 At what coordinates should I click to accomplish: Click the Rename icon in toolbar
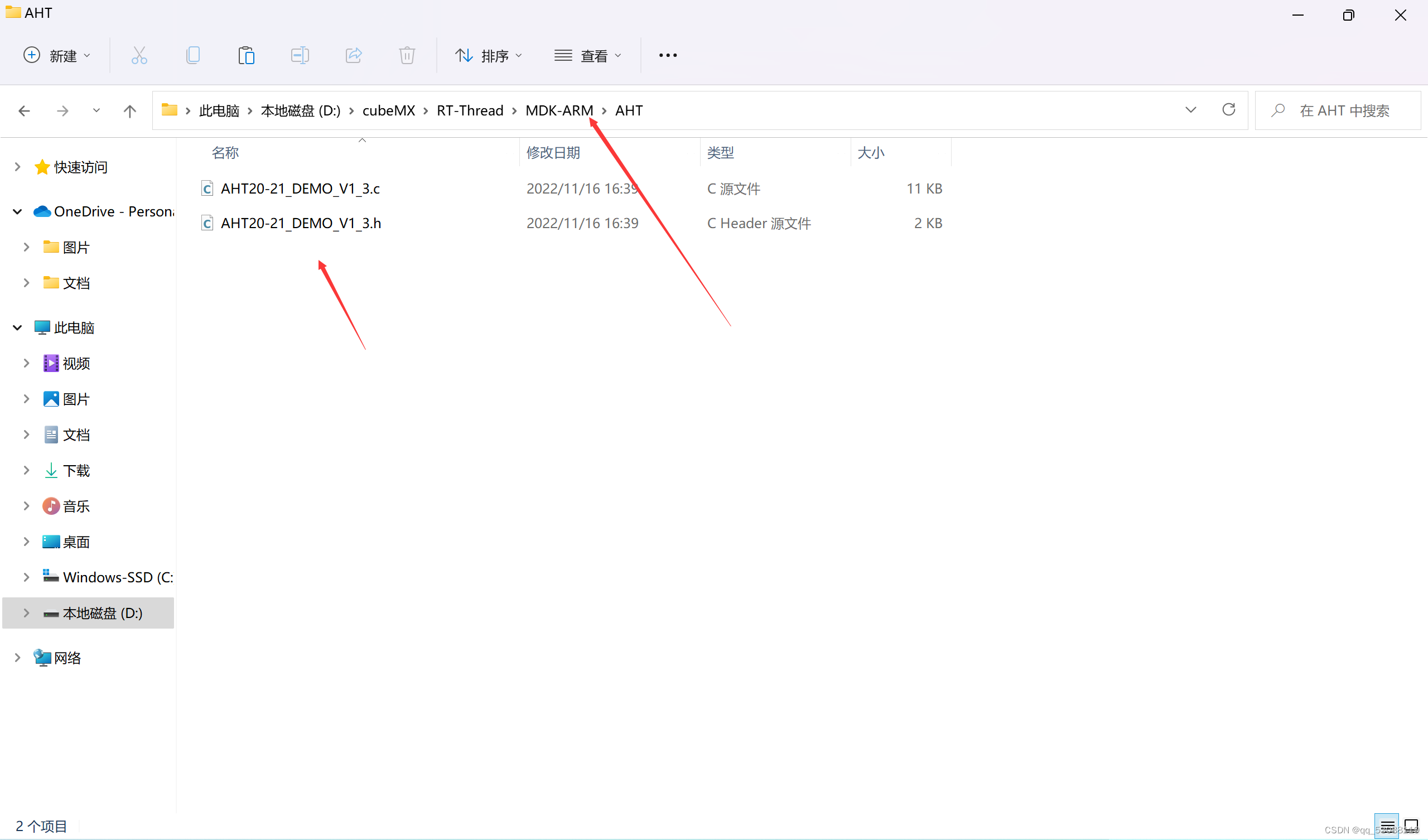point(300,56)
